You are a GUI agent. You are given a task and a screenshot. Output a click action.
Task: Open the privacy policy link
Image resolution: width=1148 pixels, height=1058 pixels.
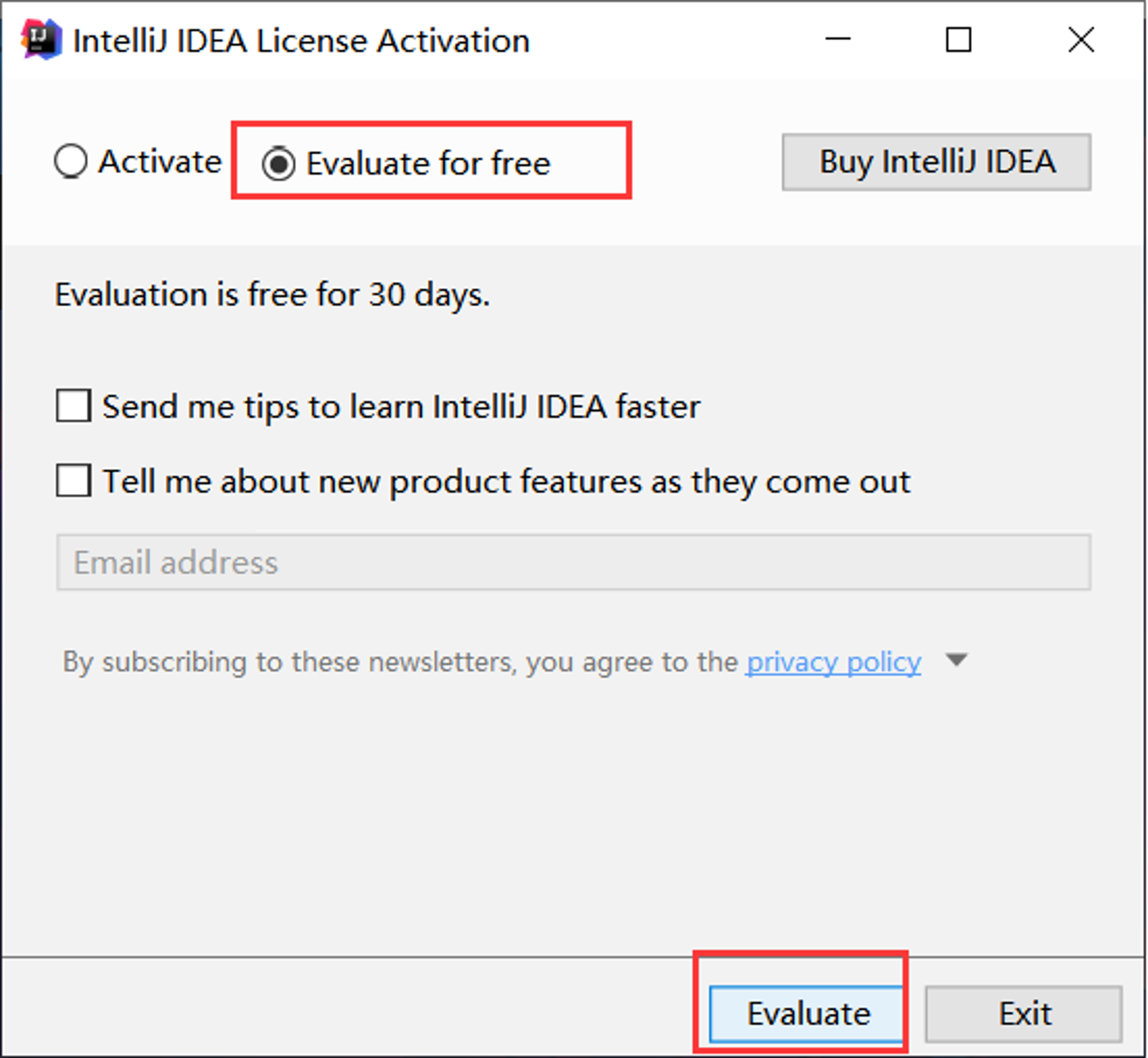(833, 662)
